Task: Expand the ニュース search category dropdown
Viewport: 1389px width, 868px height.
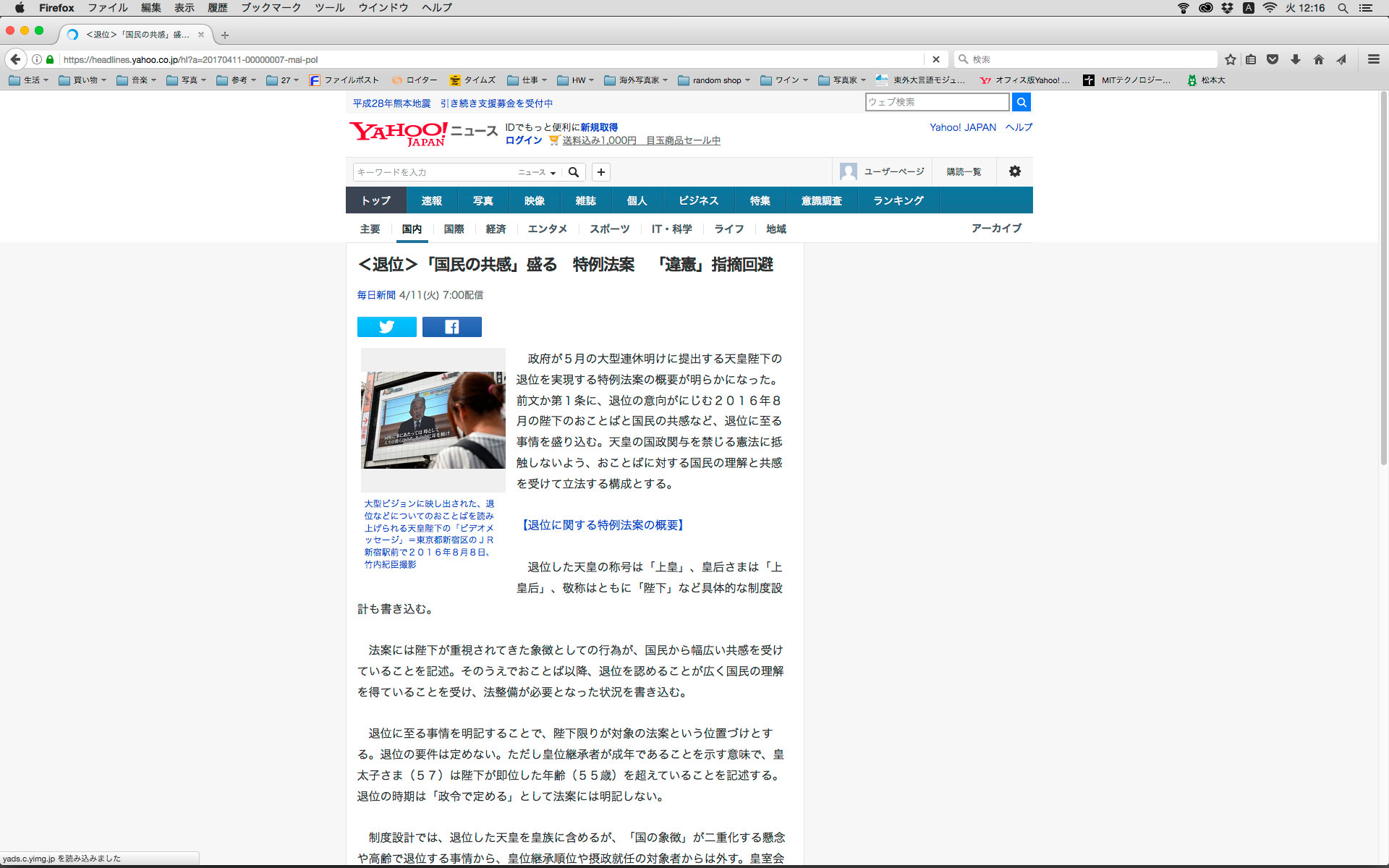Action: point(537,172)
